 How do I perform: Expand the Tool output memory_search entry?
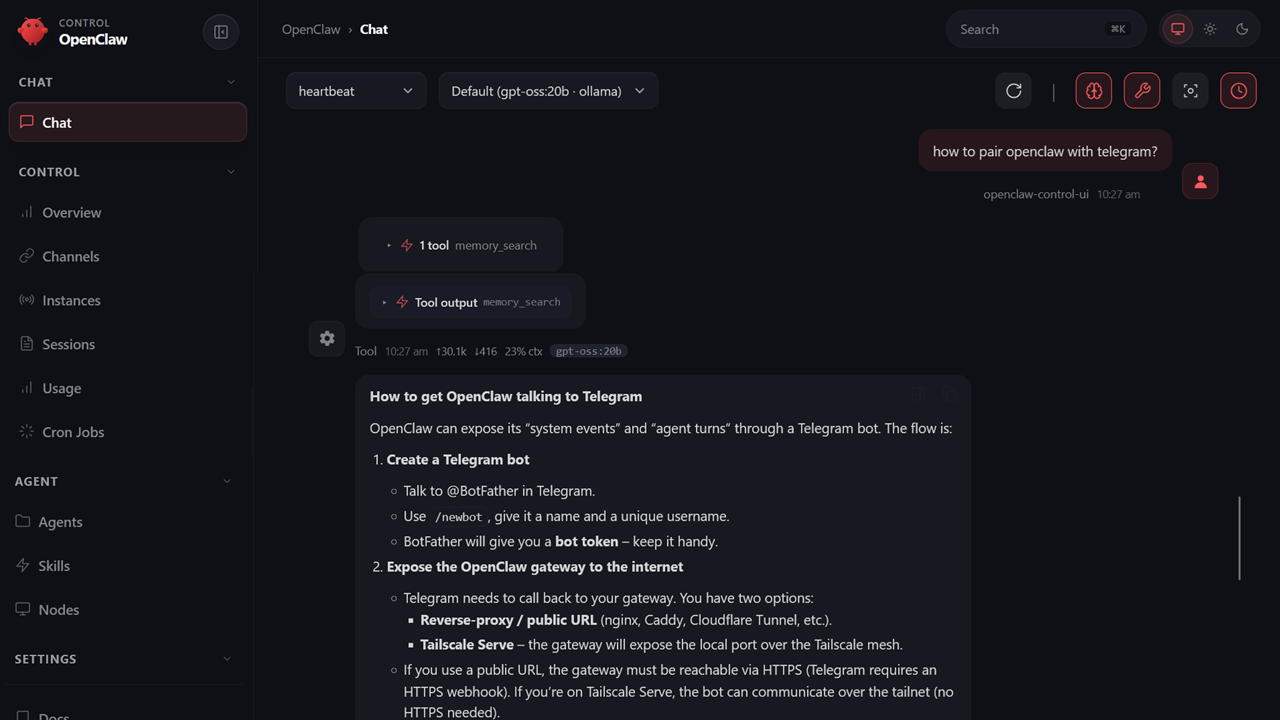point(470,302)
